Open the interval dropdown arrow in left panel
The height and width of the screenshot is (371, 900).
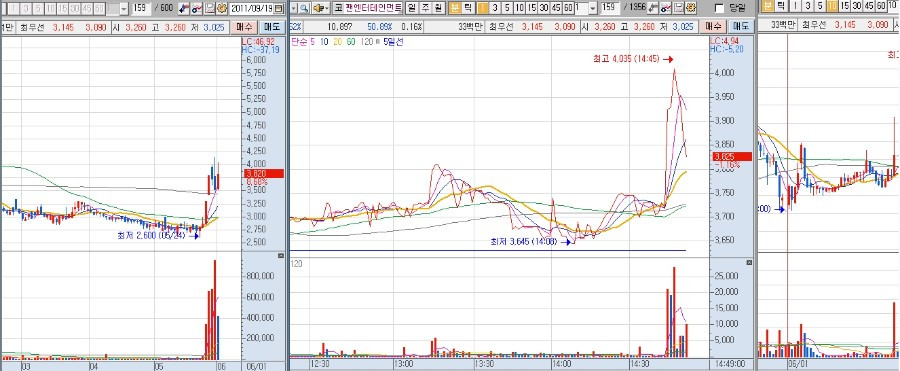[x=123, y=9]
